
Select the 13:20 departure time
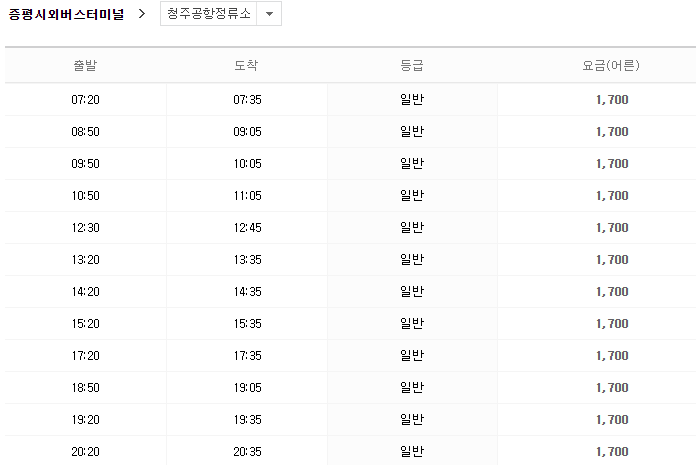tap(86, 260)
